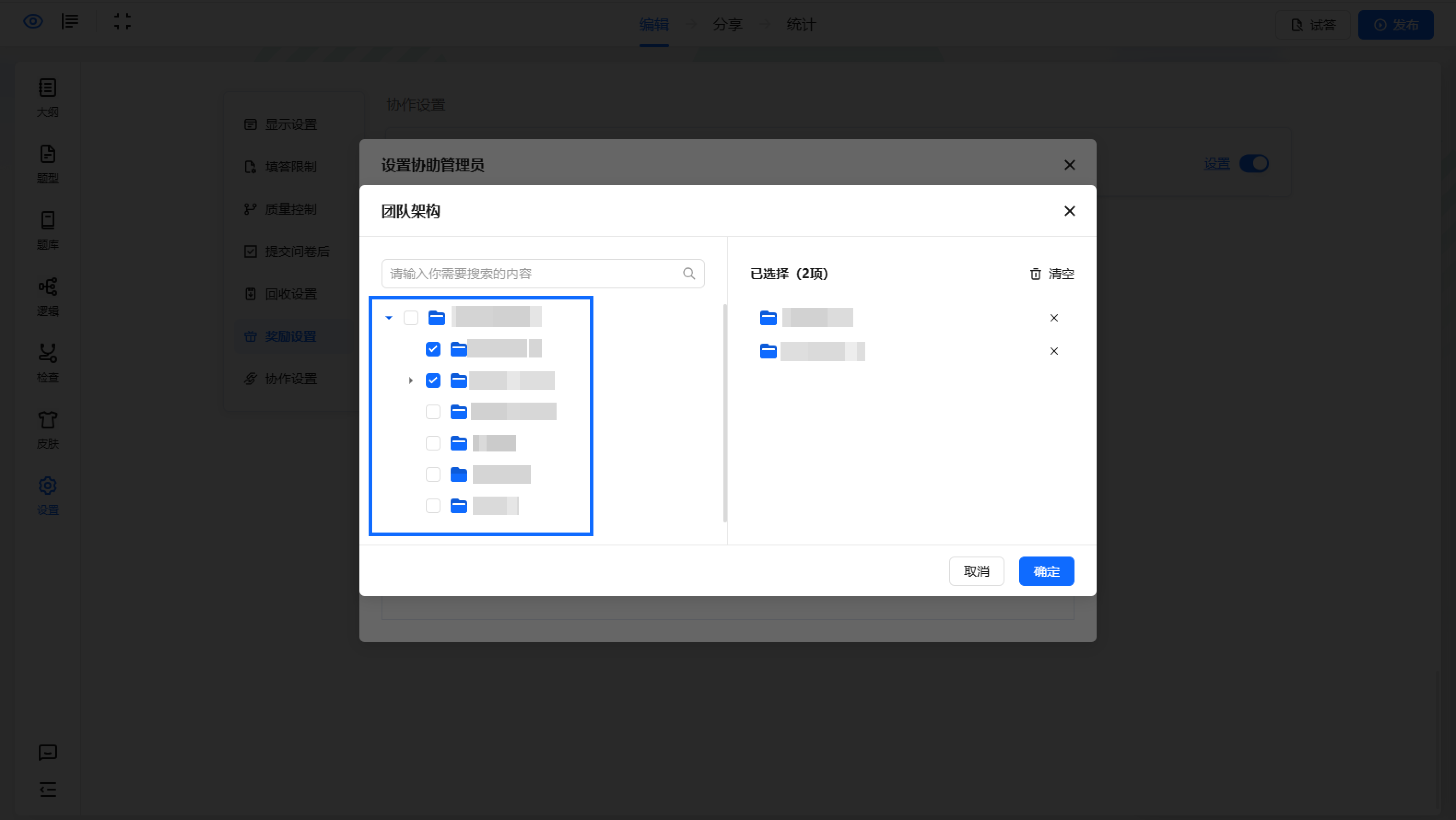Remove the first selected item
This screenshot has height=820, width=1456.
[1054, 317]
